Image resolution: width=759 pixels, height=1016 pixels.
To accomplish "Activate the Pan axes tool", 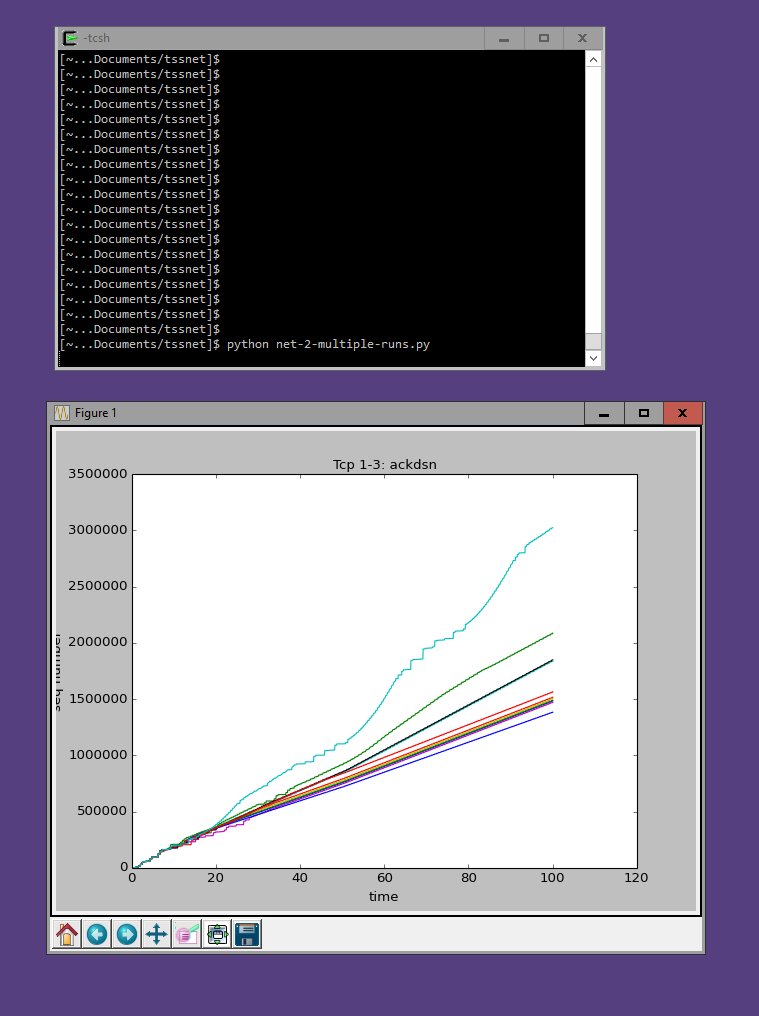I will (x=157, y=934).
